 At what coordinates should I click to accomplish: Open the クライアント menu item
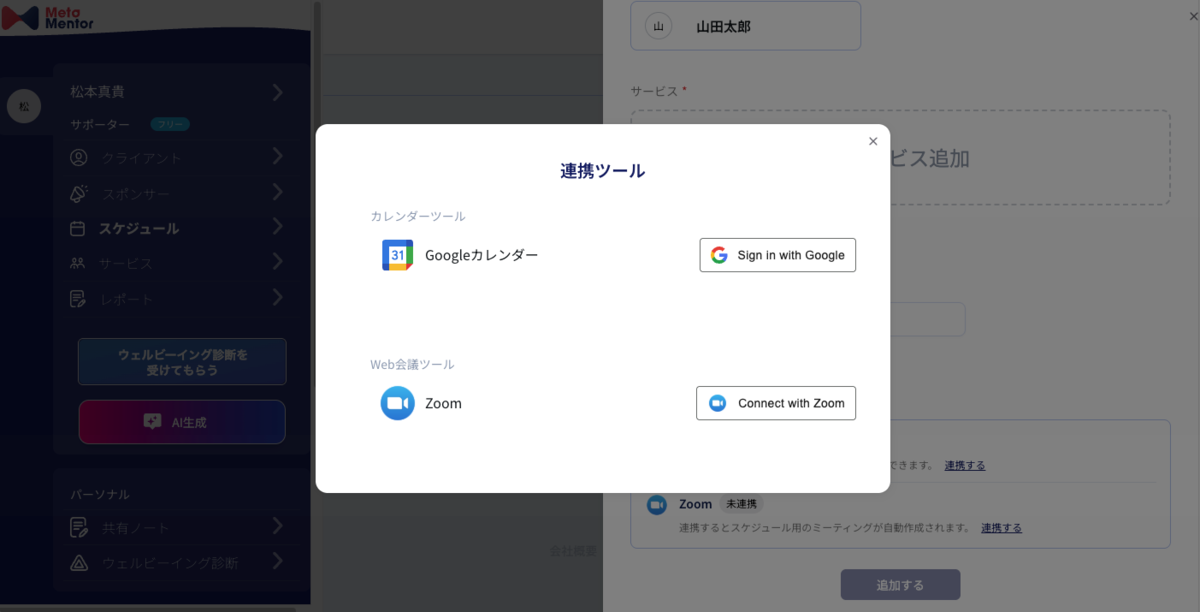pos(141,158)
